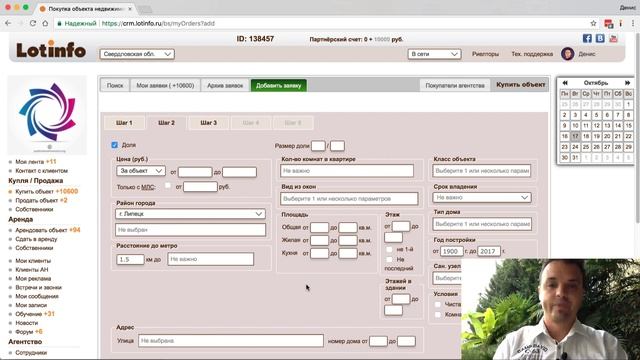The image size is (640, 360).
Task: Click the distance to metro 1.5 field
Action: (130, 260)
